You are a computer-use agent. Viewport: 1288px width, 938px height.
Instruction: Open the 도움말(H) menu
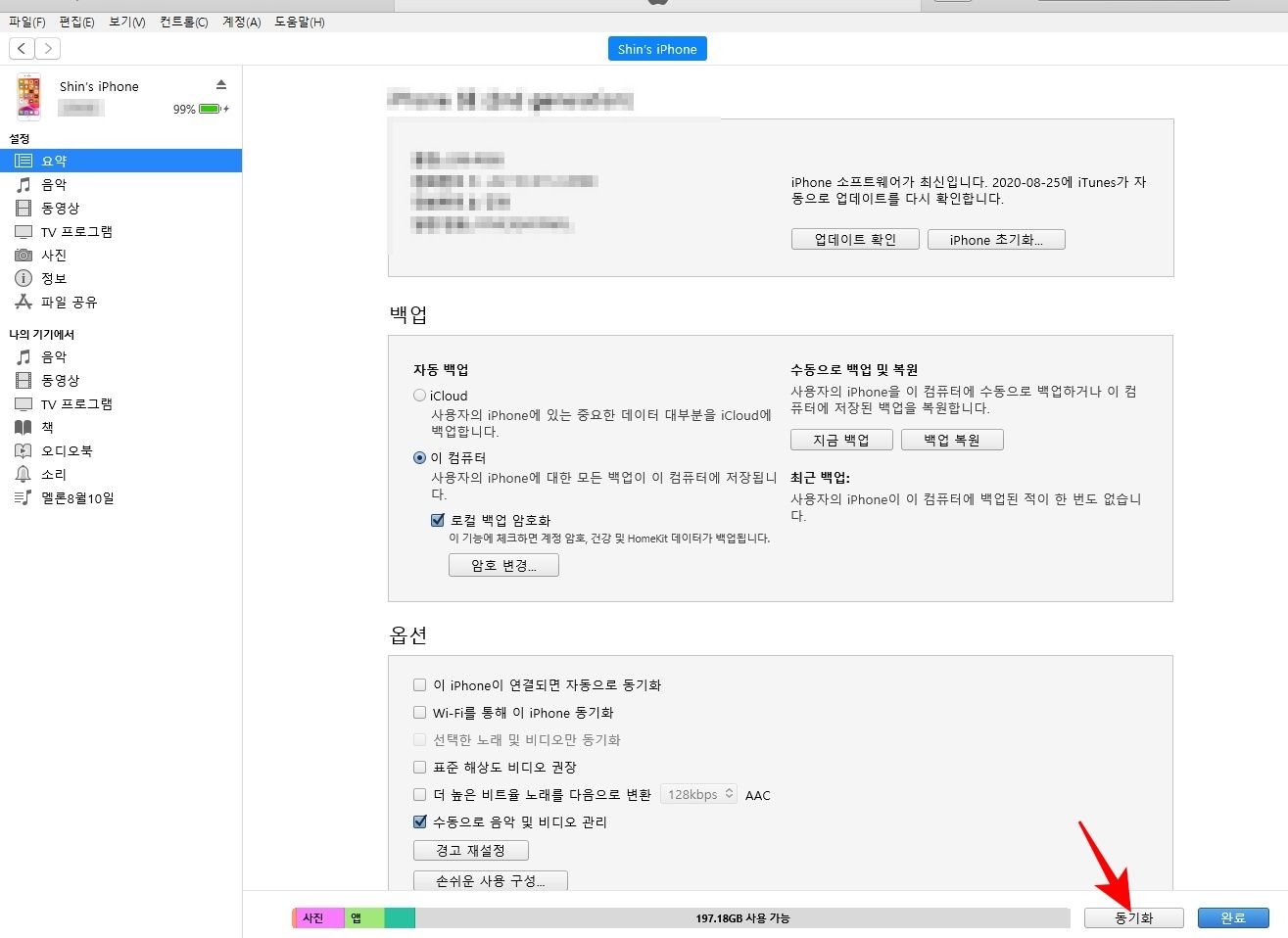click(x=299, y=22)
